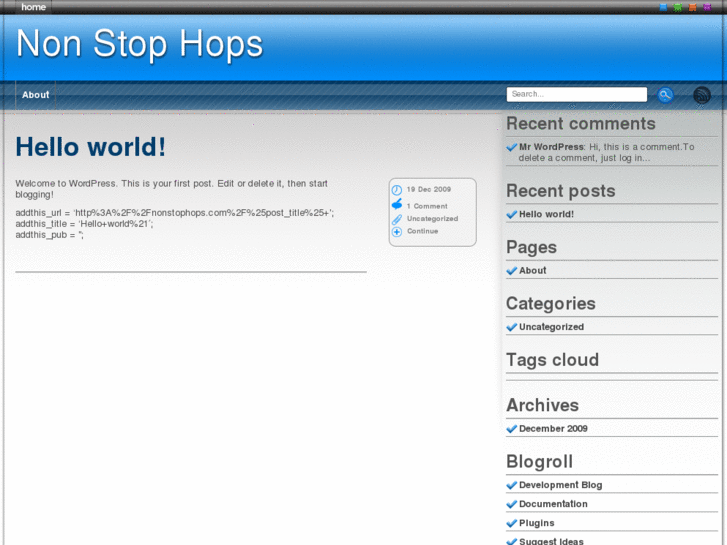
Task: Click the Recent comments heading
Action: [580, 124]
